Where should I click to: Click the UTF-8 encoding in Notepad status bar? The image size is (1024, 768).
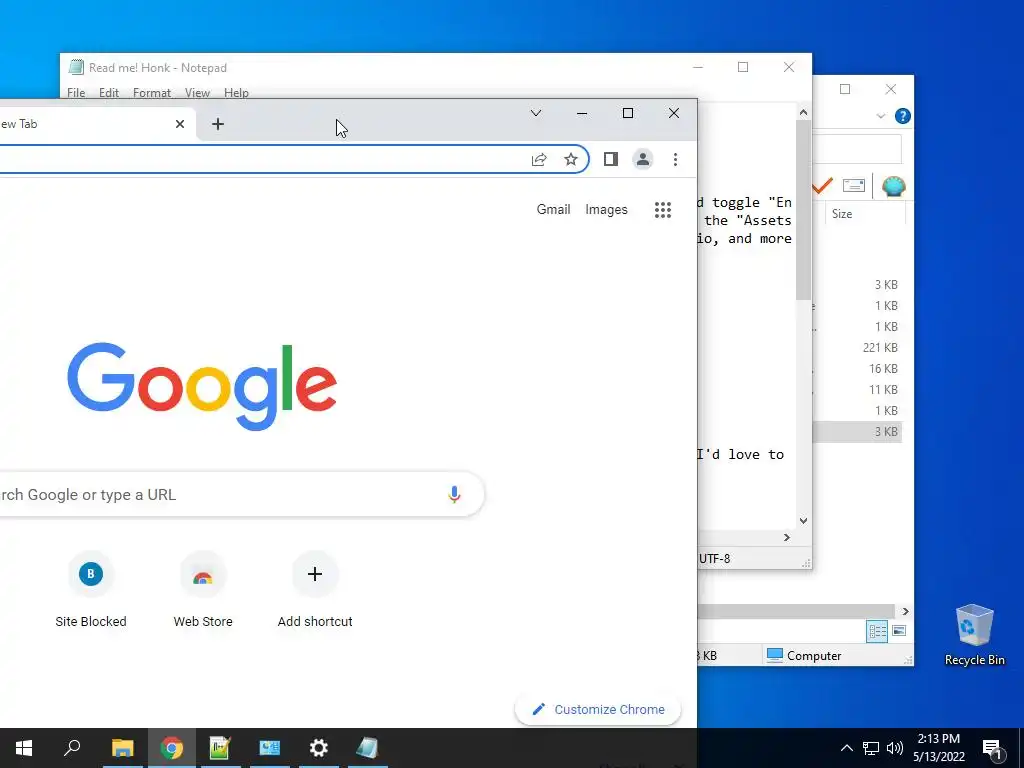(714, 559)
